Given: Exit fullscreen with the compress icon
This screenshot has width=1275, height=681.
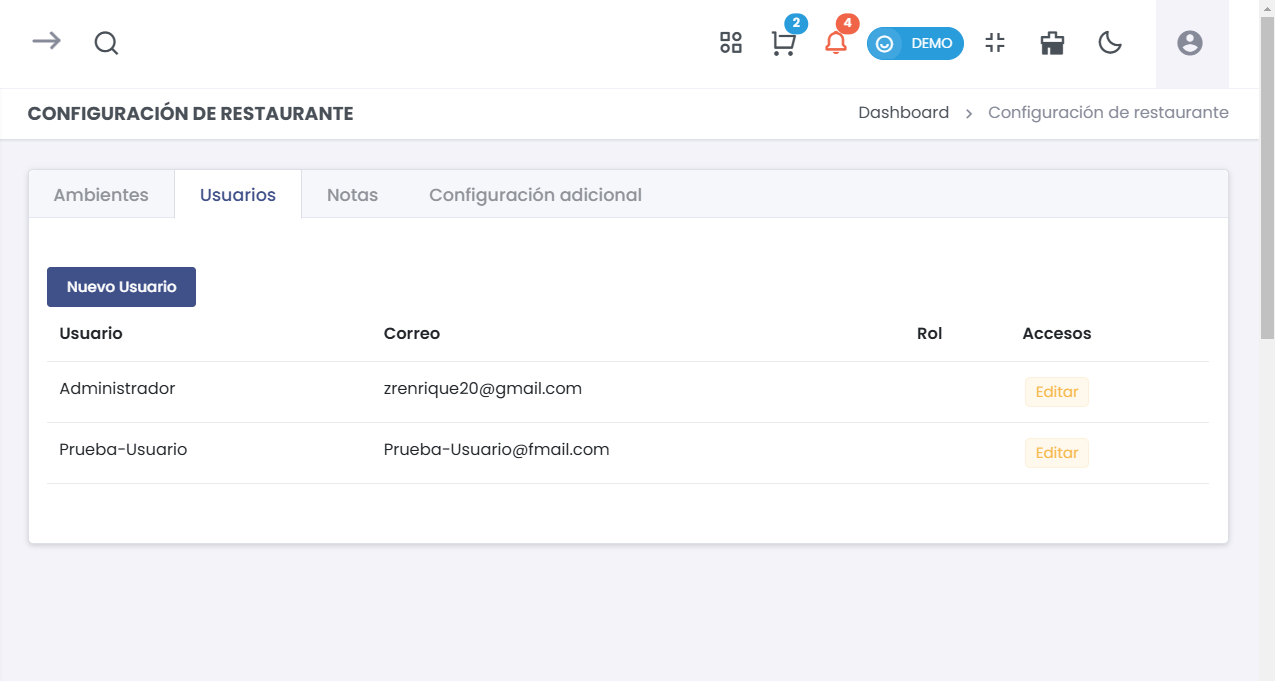Looking at the screenshot, I should point(994,43).
